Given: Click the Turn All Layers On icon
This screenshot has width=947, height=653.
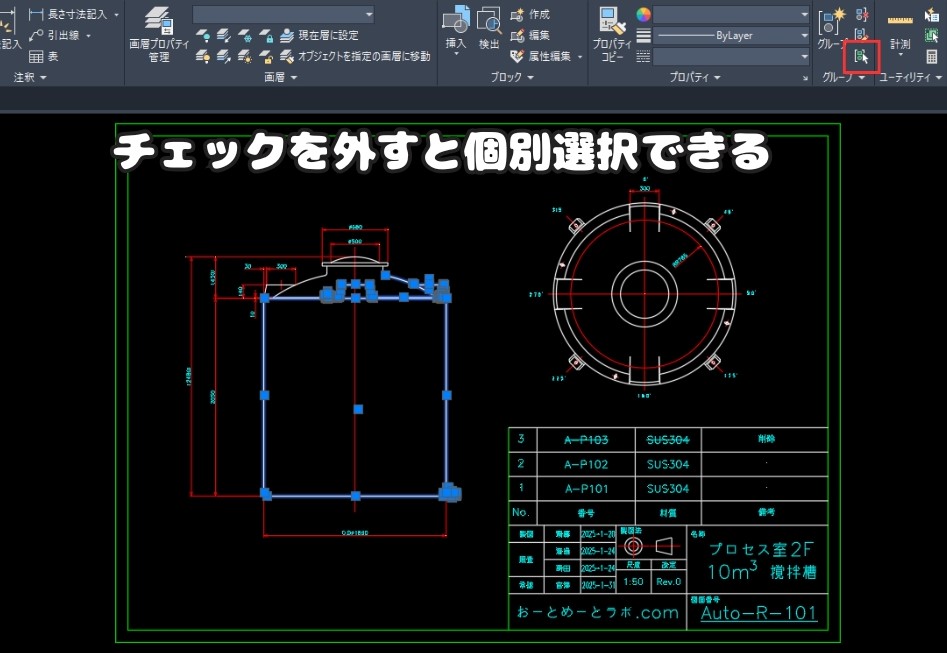Looking at the screenshot, I should 204,57.
